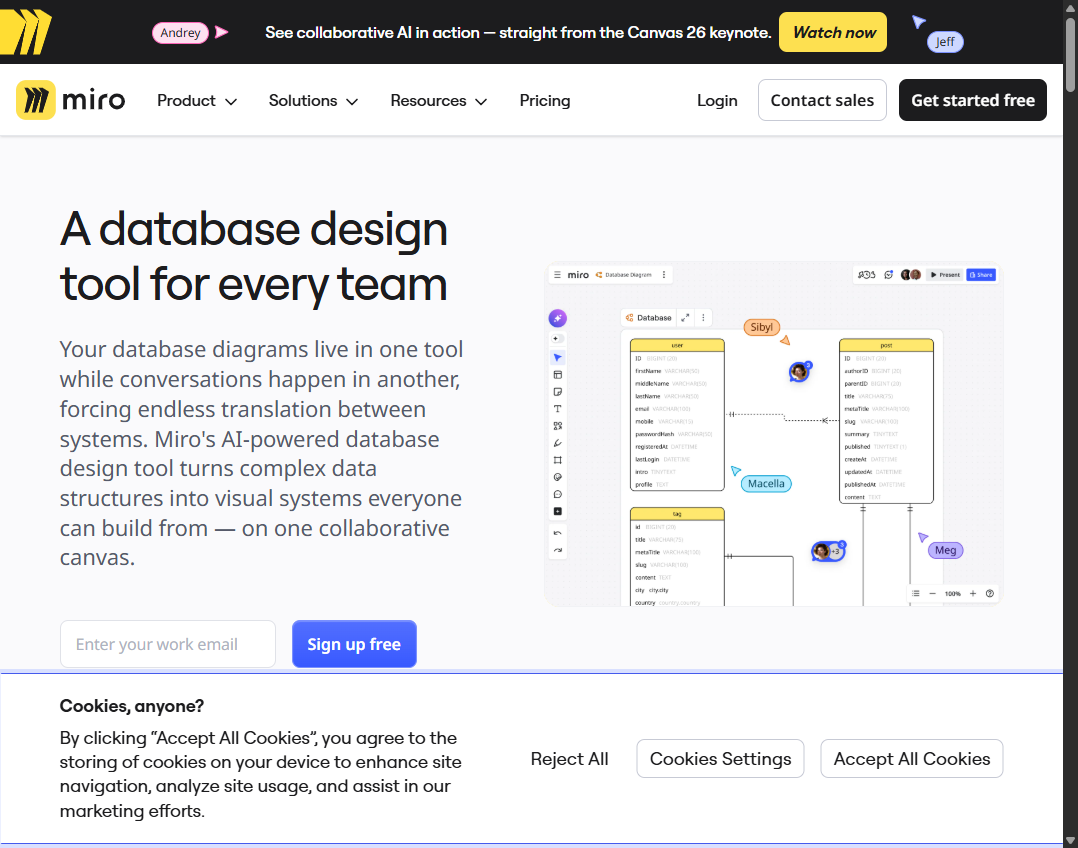Select the sticky note tool in the canvas toolbar
The image size is (1078, 848).
pyautogui.click(x=558, y=392)
